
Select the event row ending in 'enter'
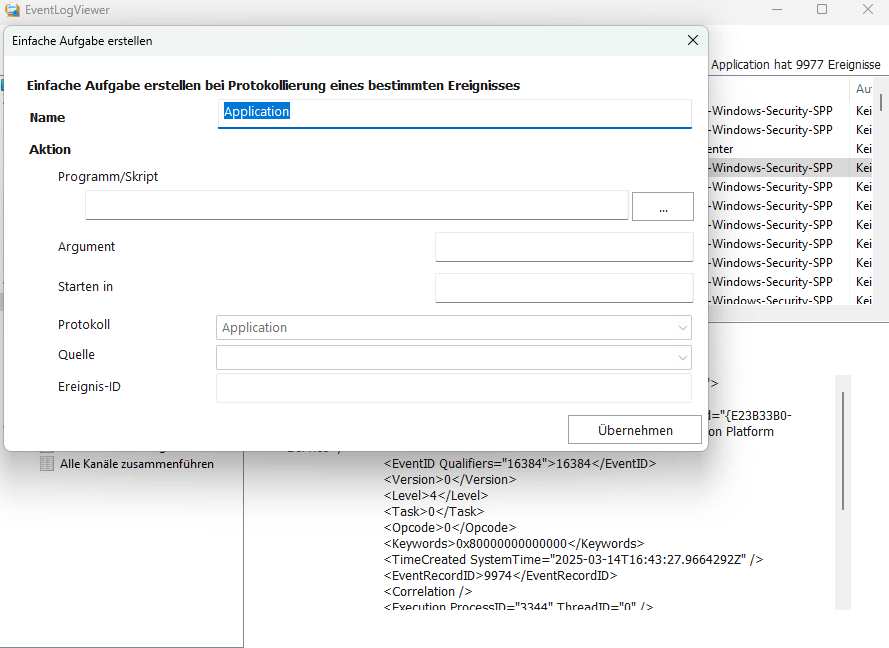point(770,149)
